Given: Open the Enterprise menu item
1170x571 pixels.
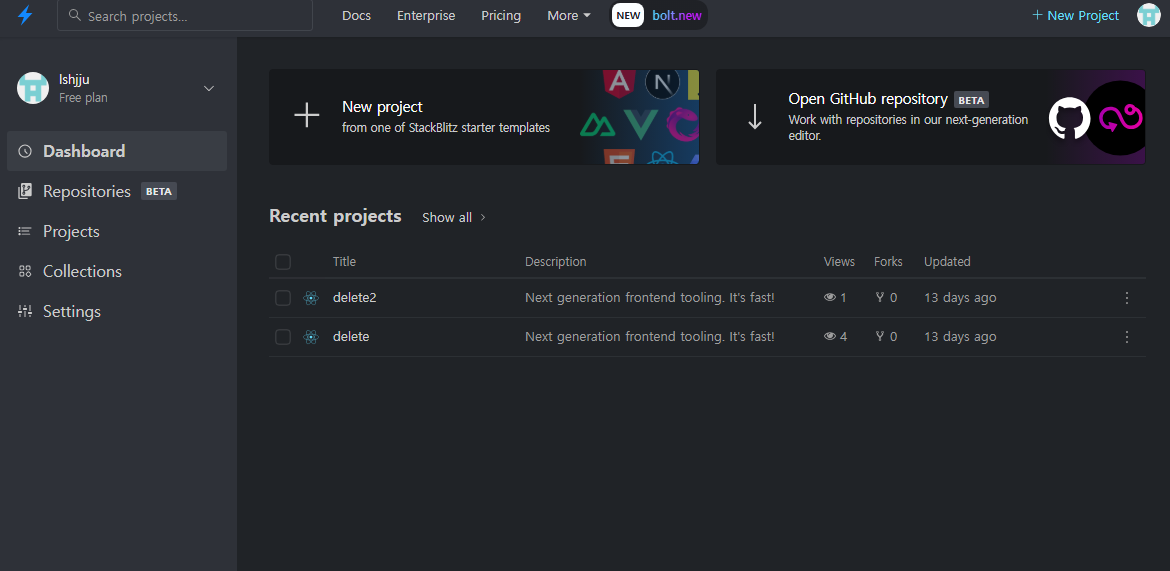Looking at the screenshot, I should [x=426, y=16].
